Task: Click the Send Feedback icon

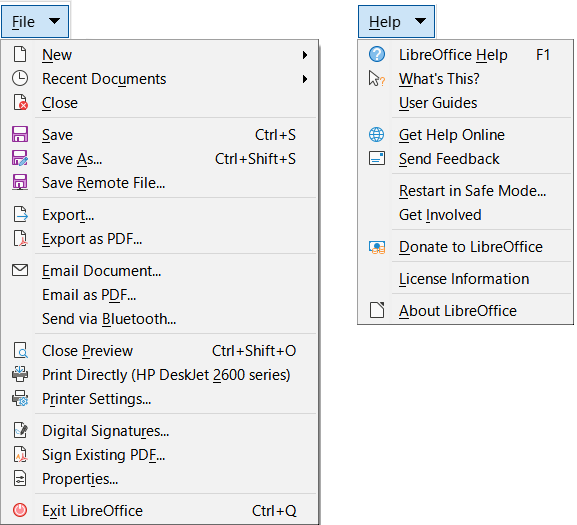Action: pos(377,158)
